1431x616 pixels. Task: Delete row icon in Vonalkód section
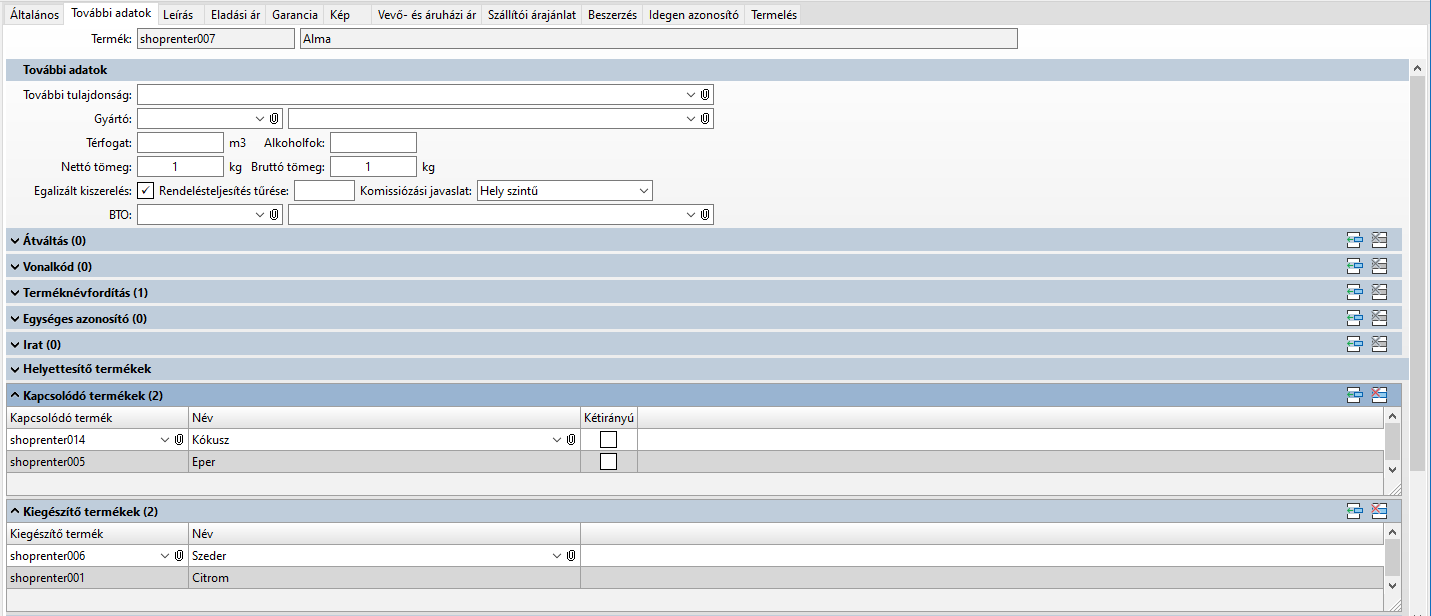pos(1380,266)
